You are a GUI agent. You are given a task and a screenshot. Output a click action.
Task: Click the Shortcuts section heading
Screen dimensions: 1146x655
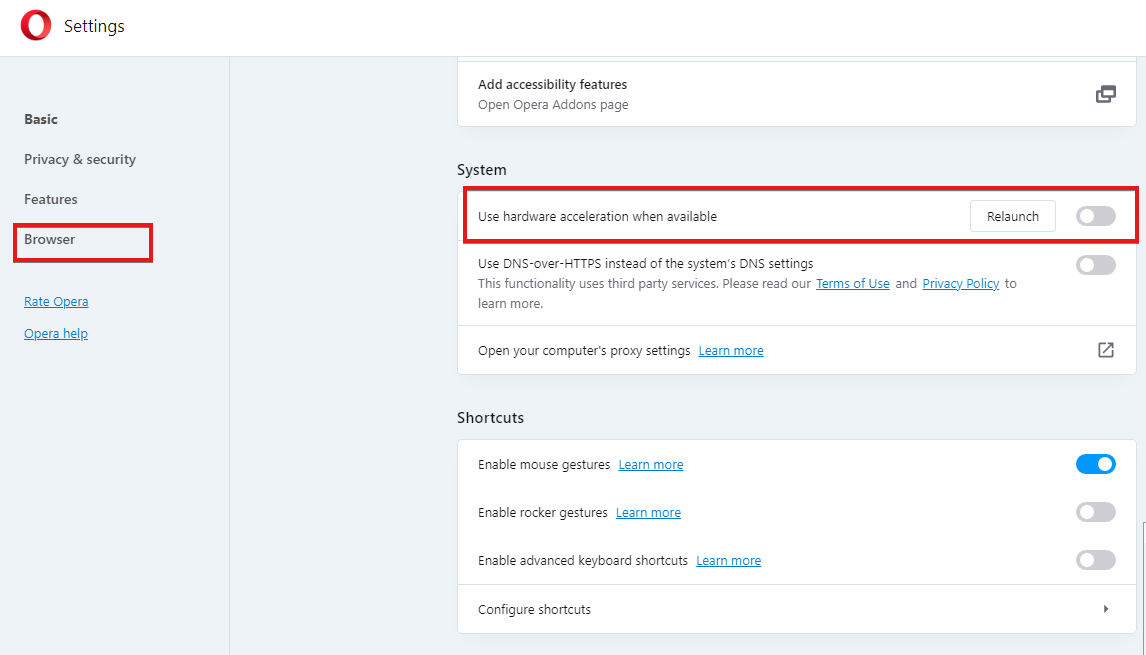[x=490, y=417]
